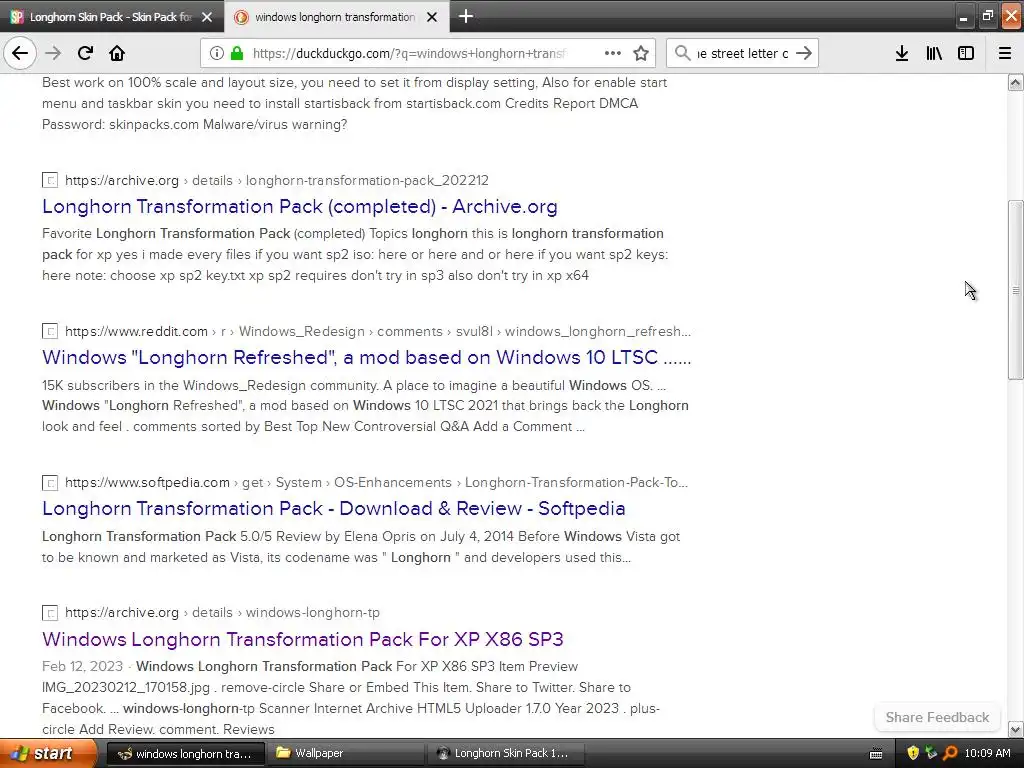Click the reddit.com Windows_Redesign URL breadcrumb

(x=377, y=331)
